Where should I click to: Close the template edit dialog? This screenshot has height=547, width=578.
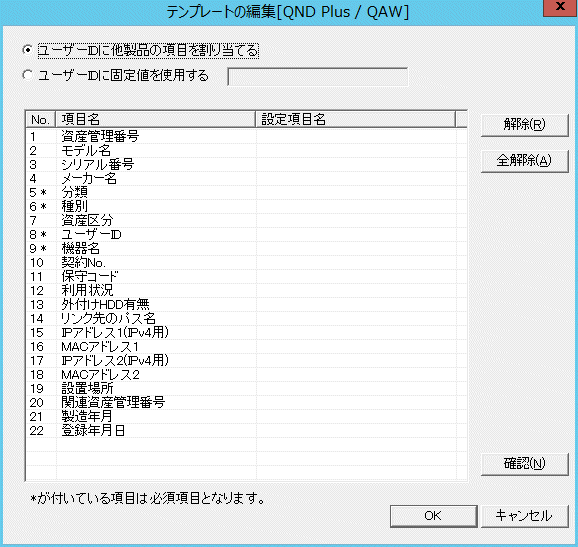560,7
